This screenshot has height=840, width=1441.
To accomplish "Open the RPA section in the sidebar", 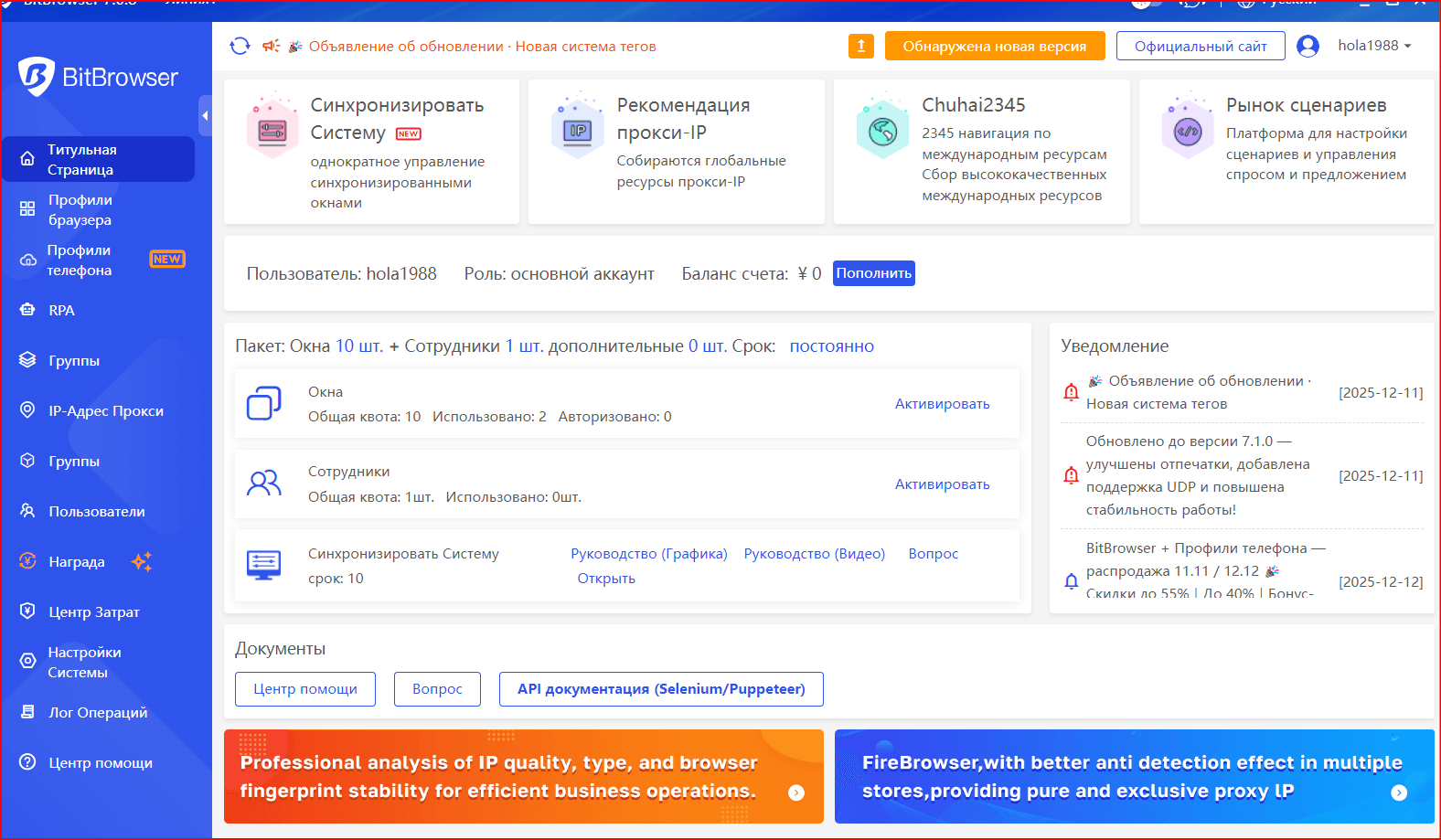I will click(x=61, y=310).
